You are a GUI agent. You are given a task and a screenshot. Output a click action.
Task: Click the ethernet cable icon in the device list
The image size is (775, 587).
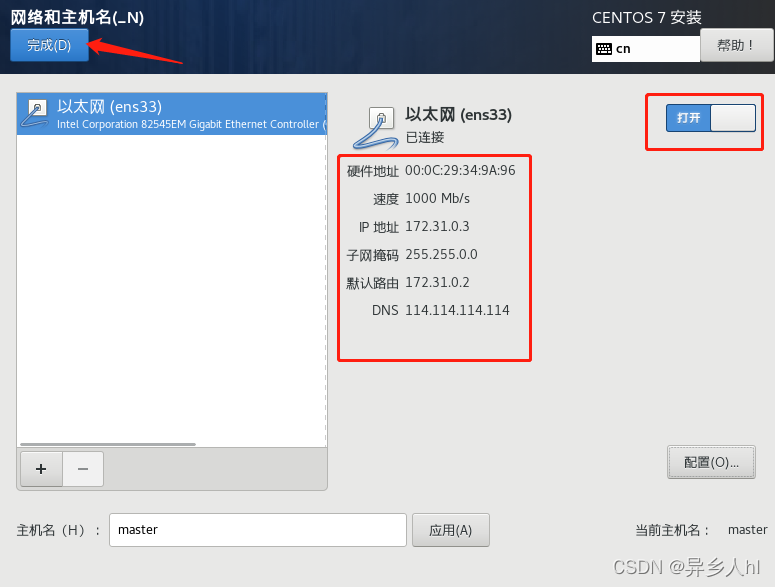pyautogui.click(x=35, y=113)
